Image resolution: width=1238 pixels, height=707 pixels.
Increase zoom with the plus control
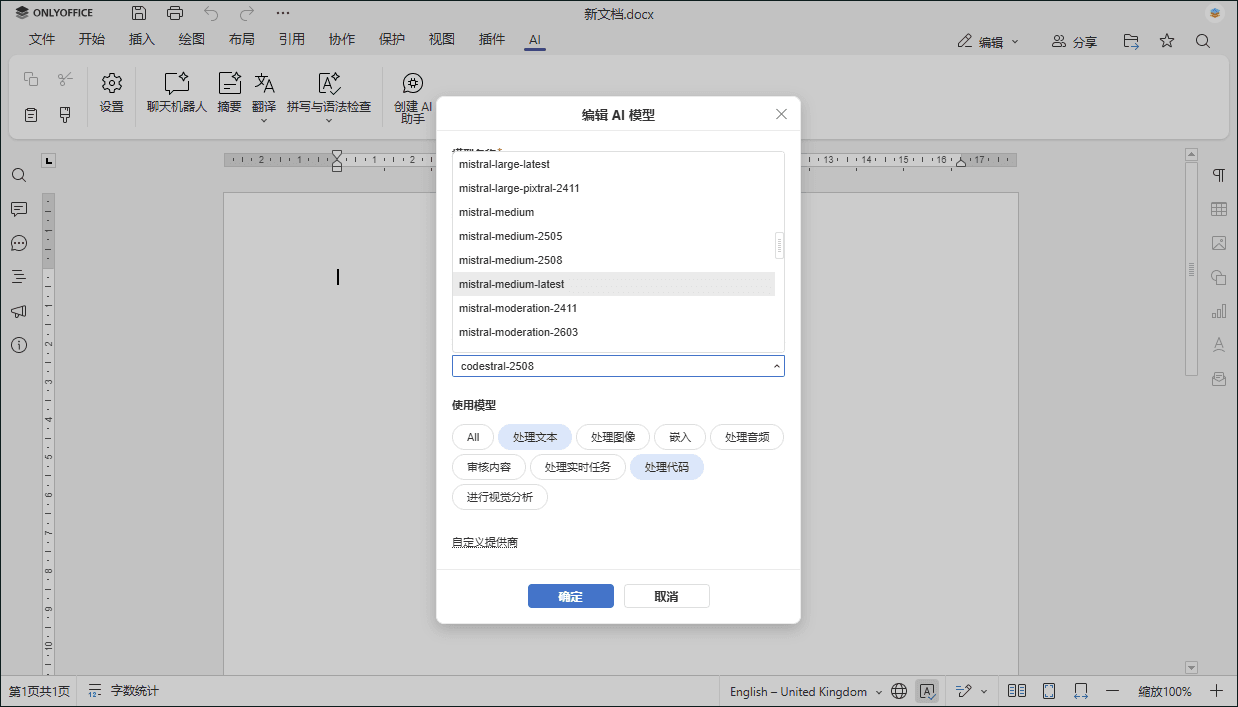[1217, 690]
